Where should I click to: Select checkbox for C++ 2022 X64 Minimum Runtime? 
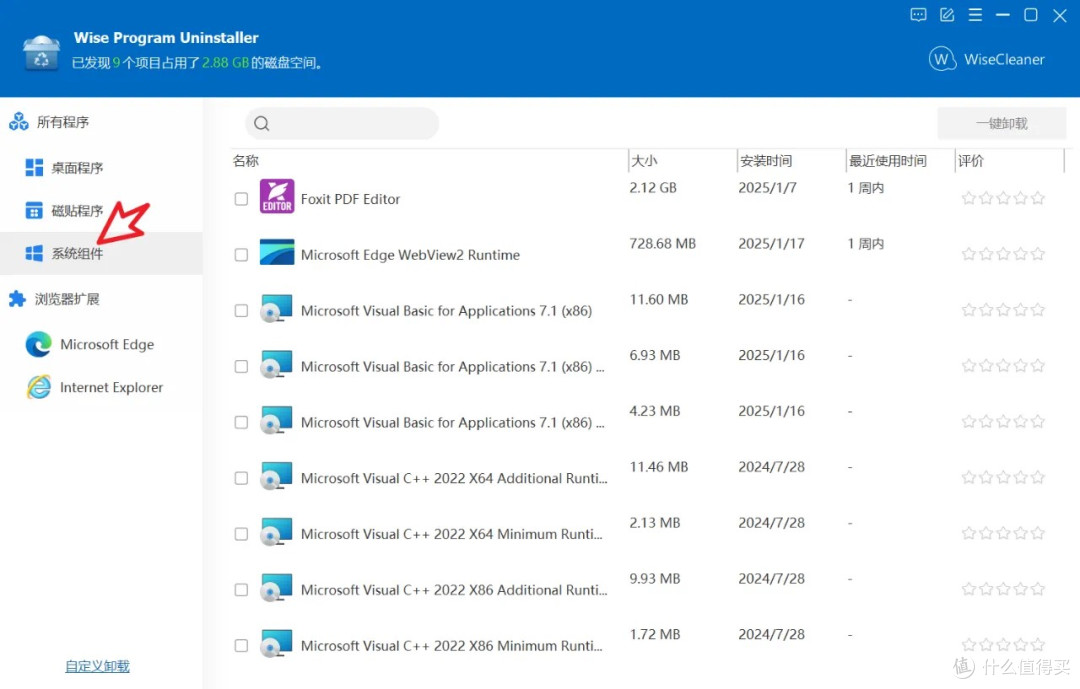(x=241, y=534)
